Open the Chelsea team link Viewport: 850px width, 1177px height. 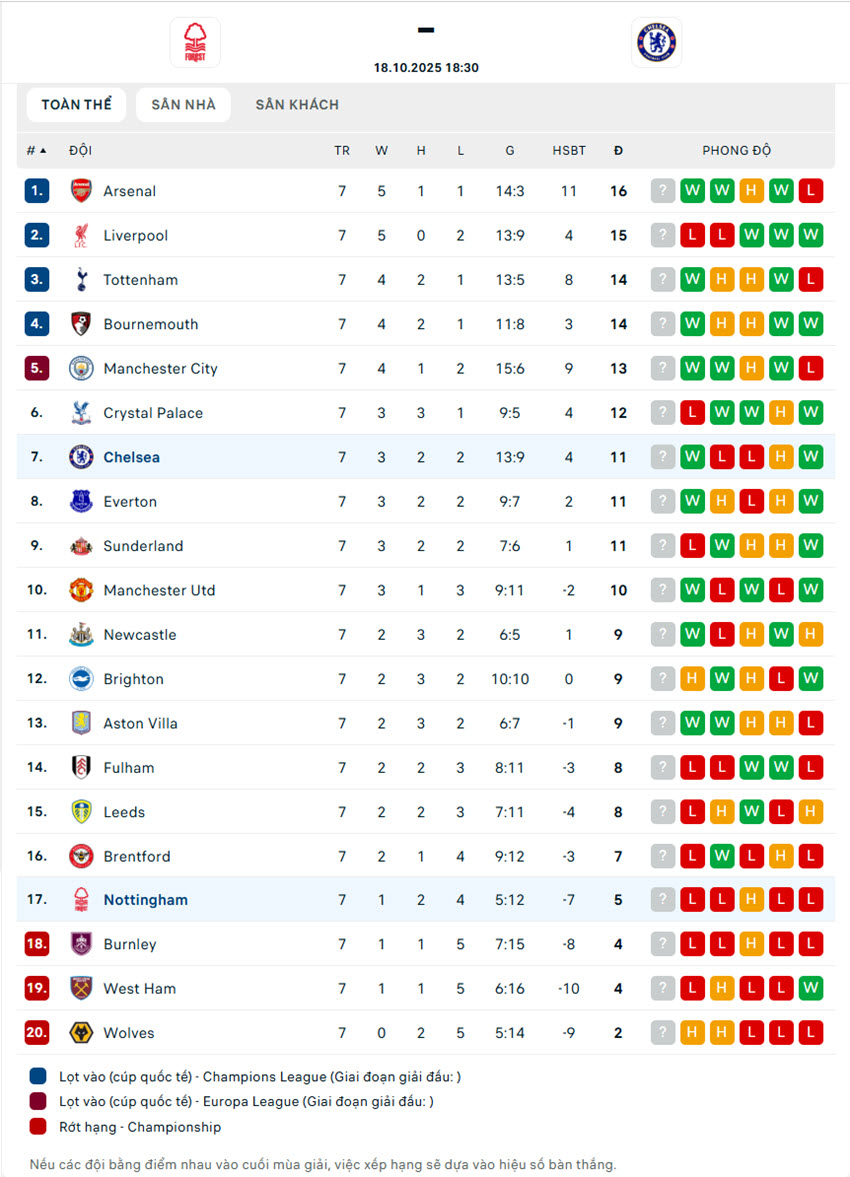click(131, 458)
